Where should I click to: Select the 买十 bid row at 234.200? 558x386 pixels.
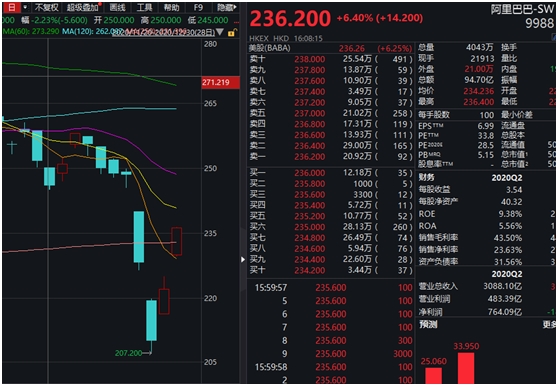pyautogui.click(x=330, y=270)
